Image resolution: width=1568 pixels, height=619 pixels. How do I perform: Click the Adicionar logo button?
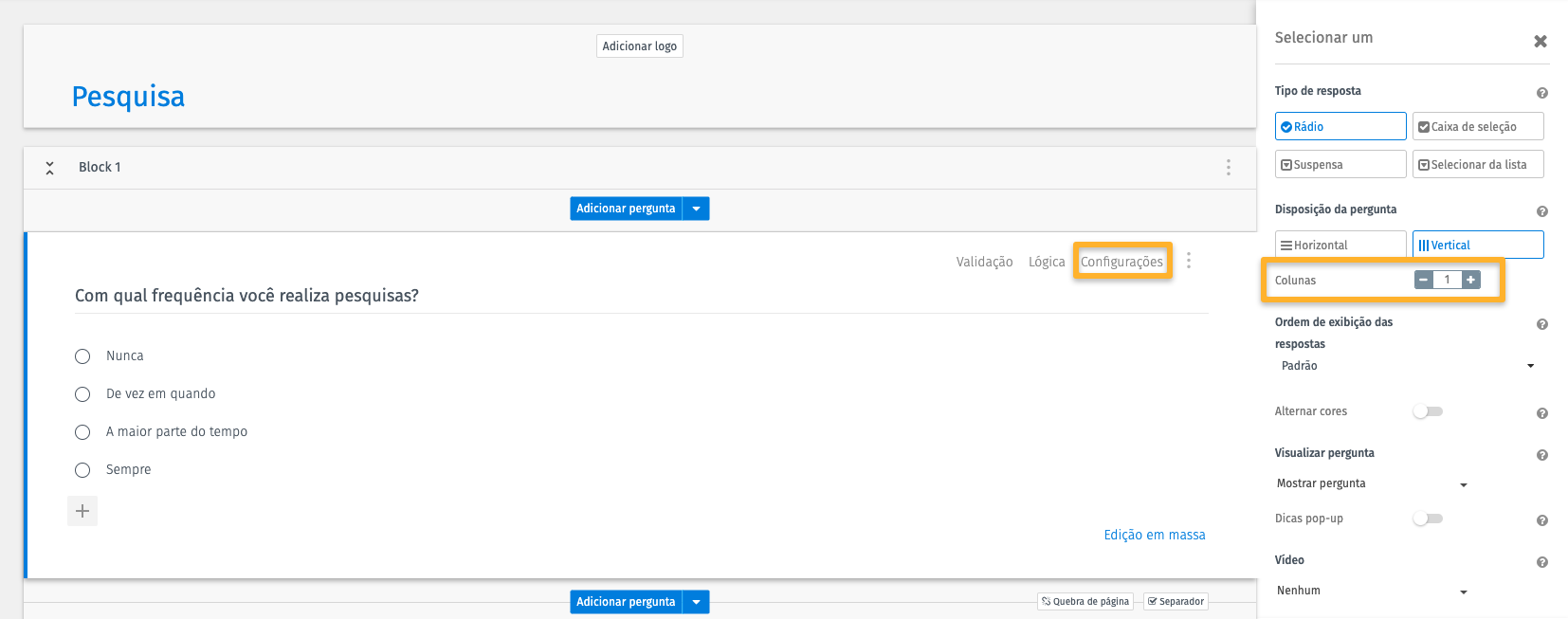tap(639, 46)
